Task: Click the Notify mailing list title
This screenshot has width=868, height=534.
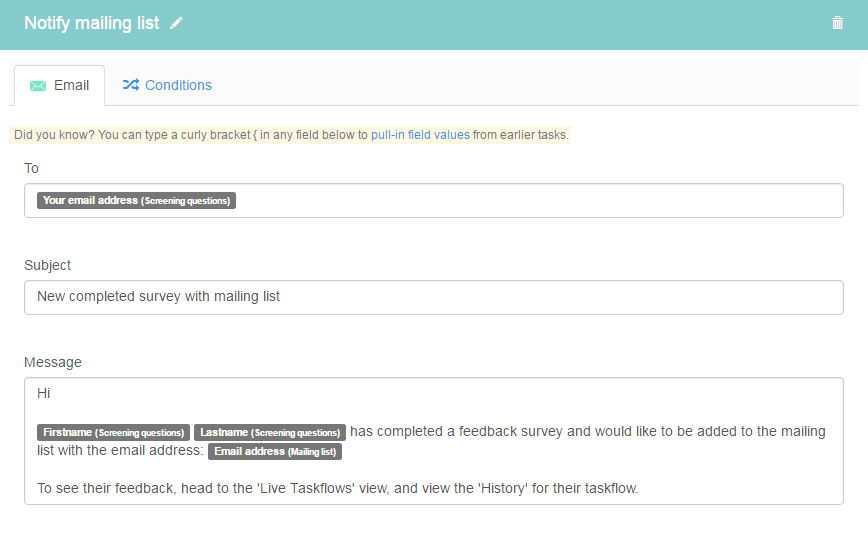Action: [x=91, y=23]
